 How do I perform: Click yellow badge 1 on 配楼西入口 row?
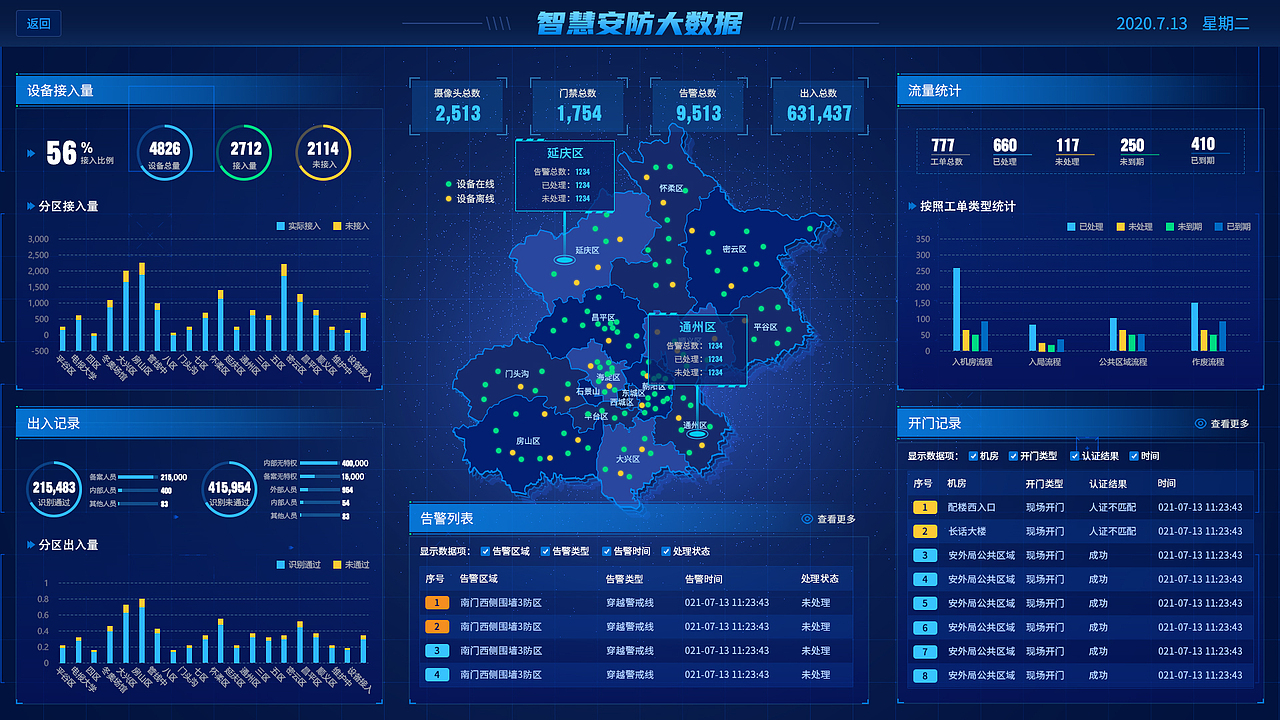[925, 507]
